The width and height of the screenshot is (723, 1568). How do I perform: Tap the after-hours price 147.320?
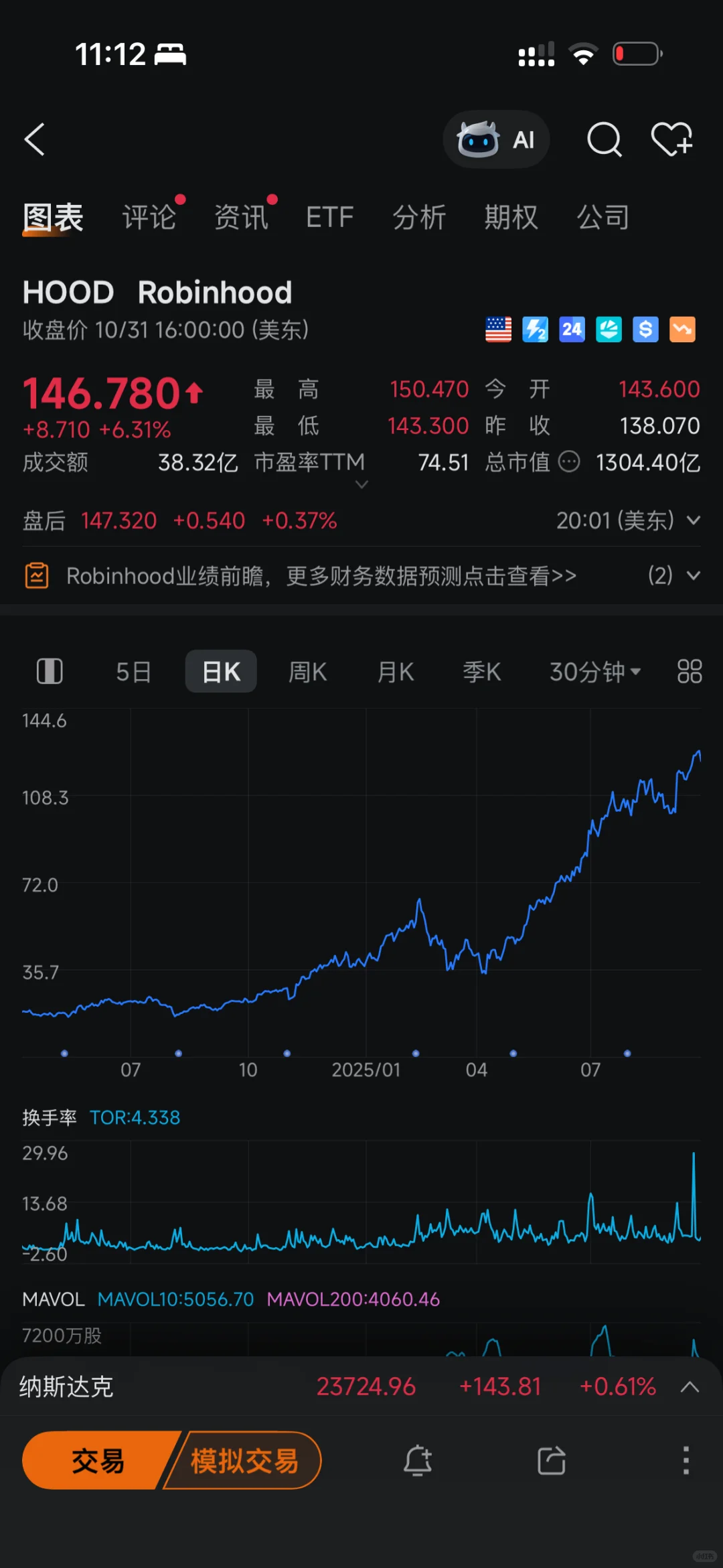click(118, 520)
